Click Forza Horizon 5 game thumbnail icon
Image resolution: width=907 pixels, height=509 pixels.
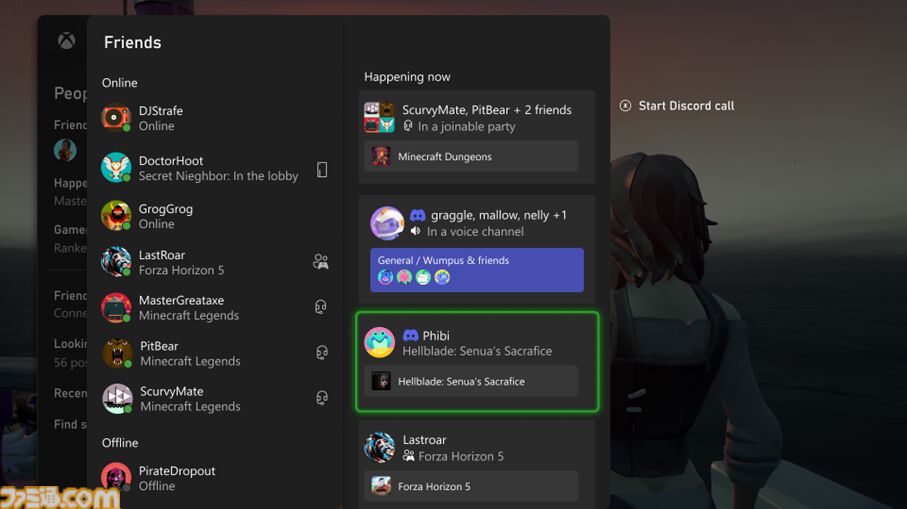[381, 486]
